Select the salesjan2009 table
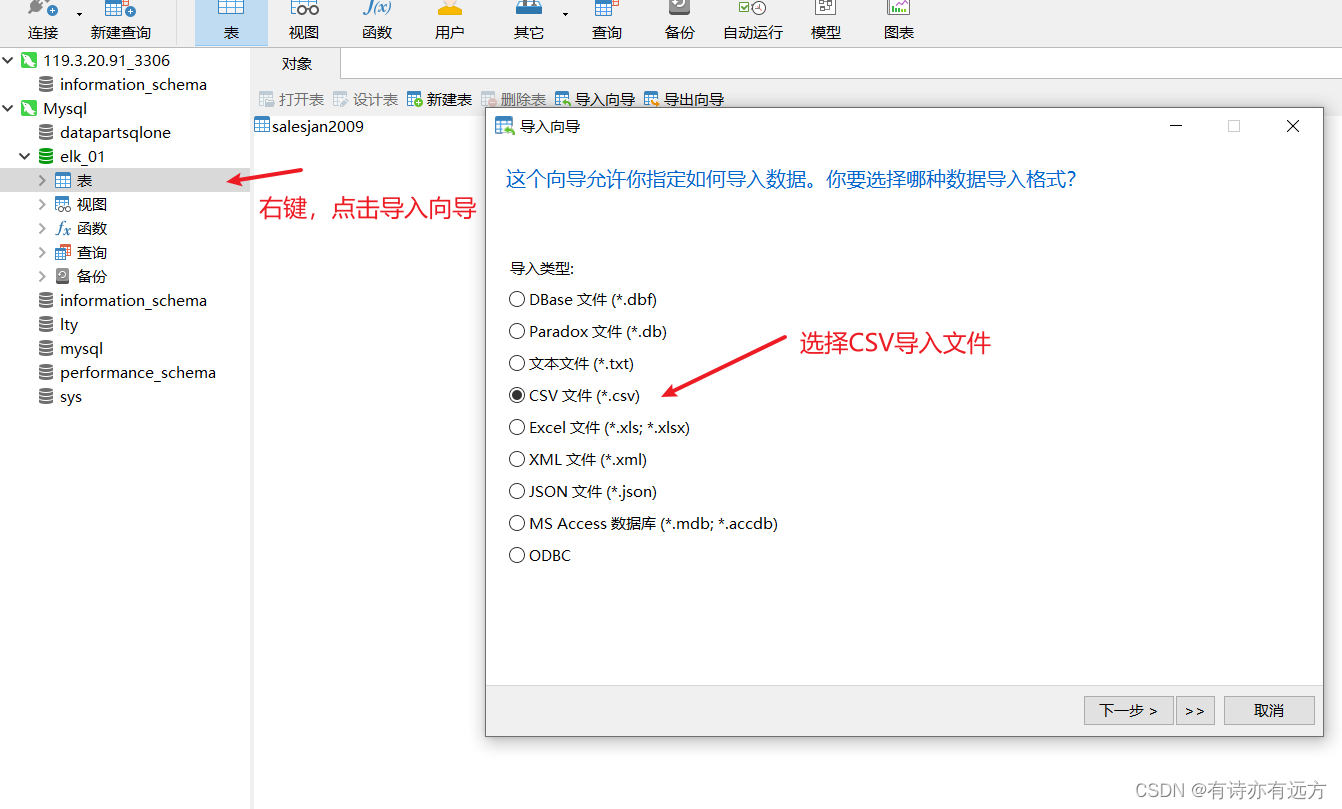The width and height of the screenshot is (1342, 809). (x=309, y=126)
